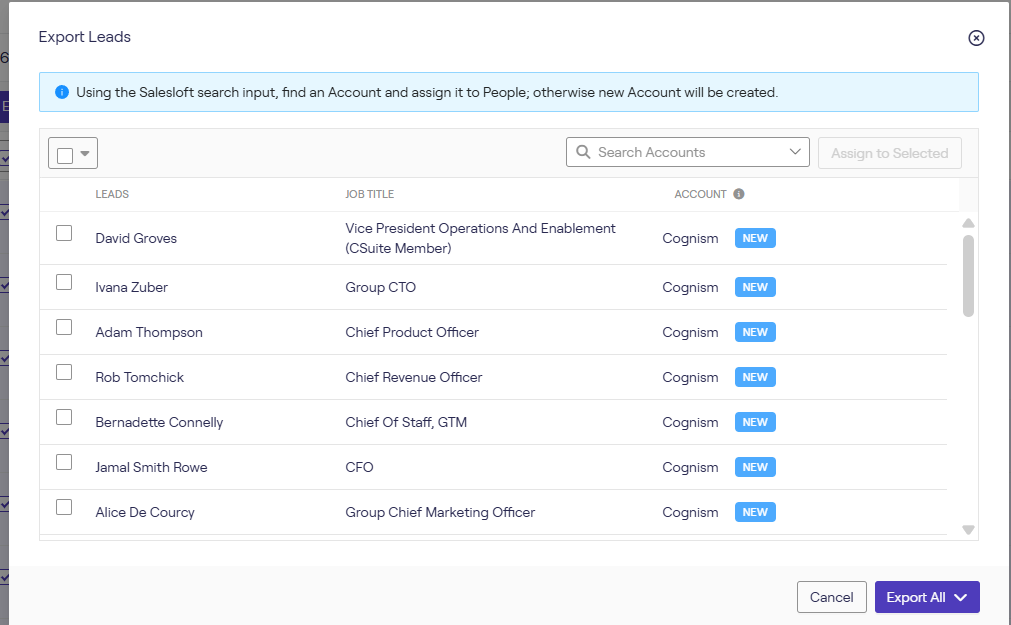Viewport: 1011px width, 625px height.
Task: Click the leads list vertical scrollbar thumb
Action: pos(968,275)
